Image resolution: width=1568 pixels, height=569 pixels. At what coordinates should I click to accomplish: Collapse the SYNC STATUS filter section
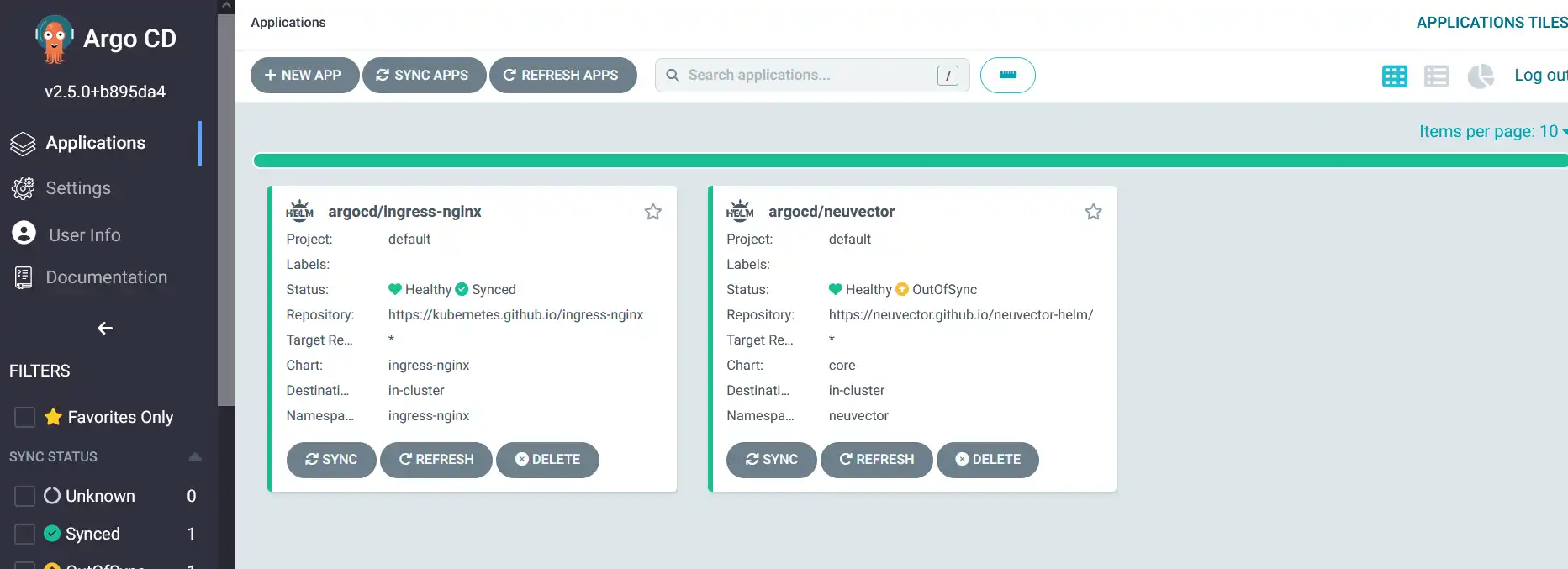coord(195,456)
